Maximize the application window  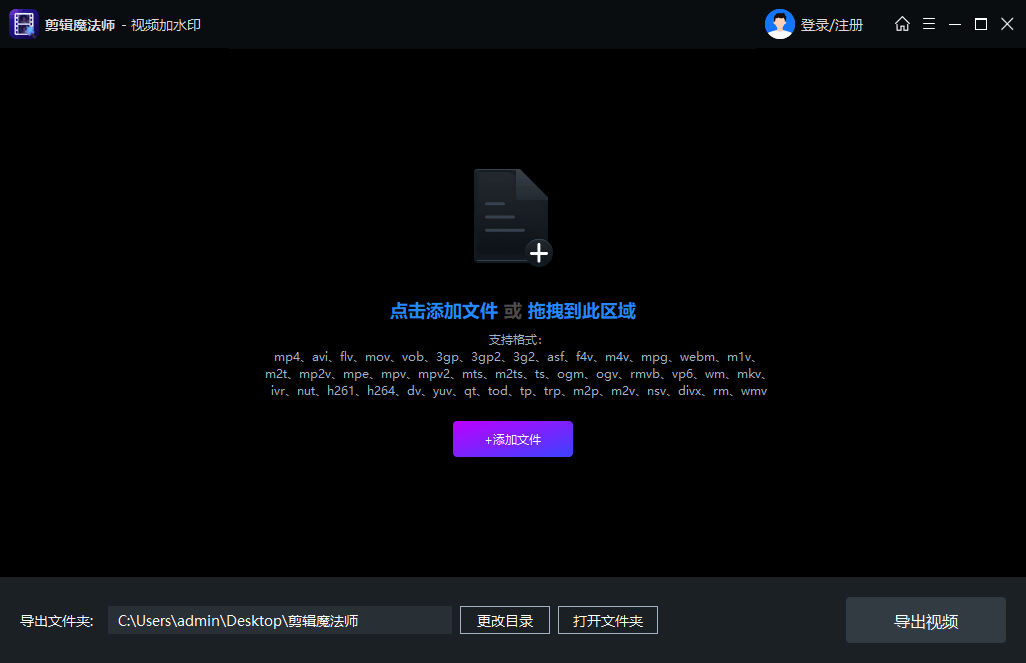[981, 24]
